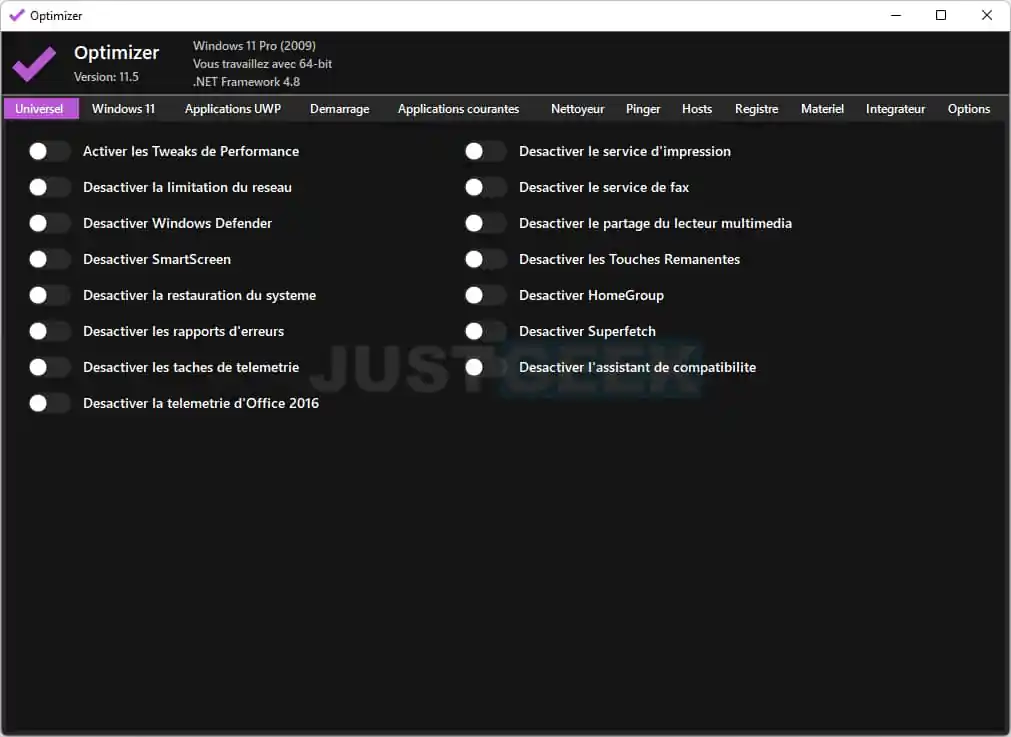Toggle Desactiver le service d'impression
The width and height of the screenshot is (1011, 737).
pyautogui.click(x=486, y=152)
